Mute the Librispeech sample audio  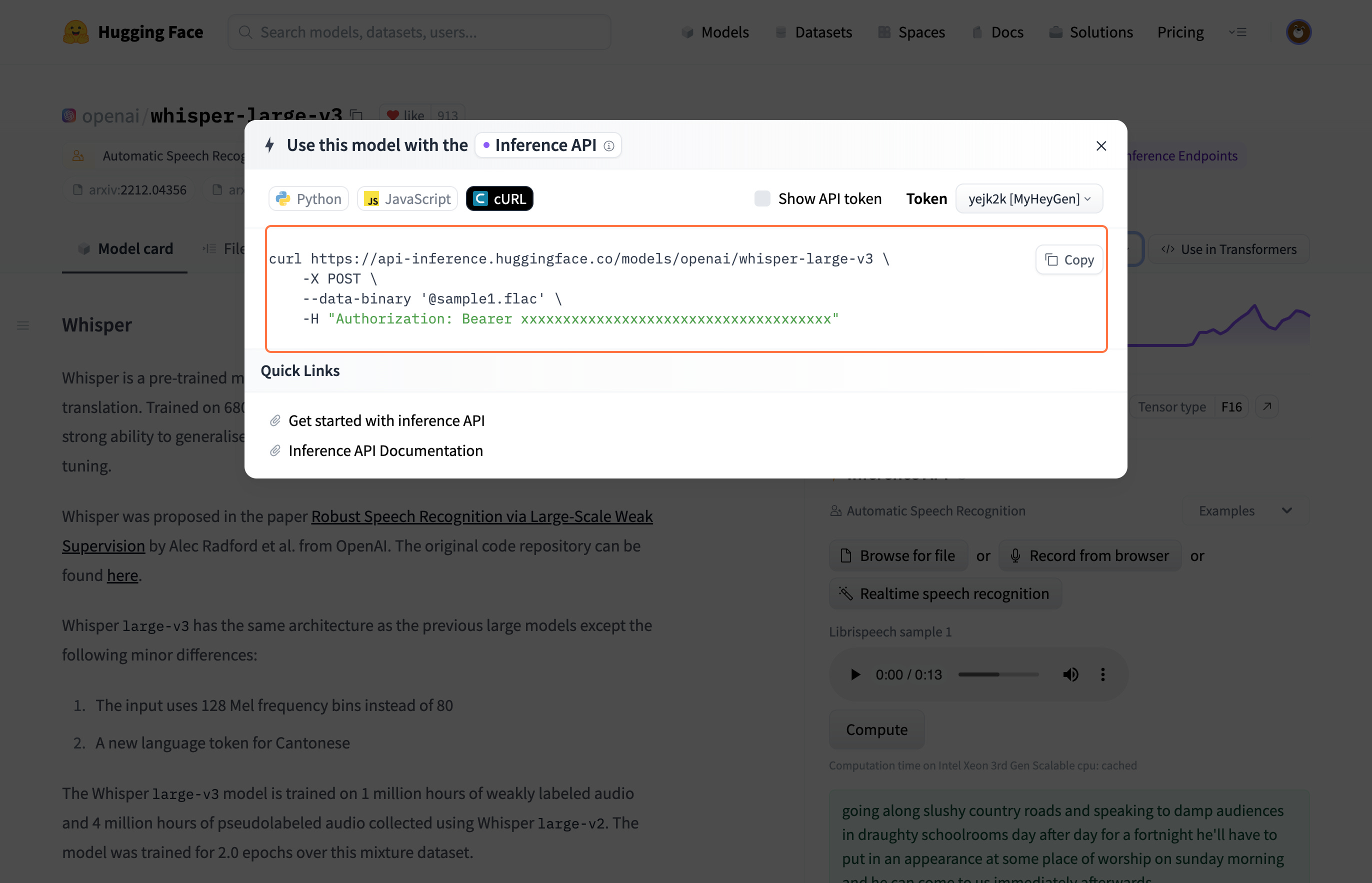1070,674
